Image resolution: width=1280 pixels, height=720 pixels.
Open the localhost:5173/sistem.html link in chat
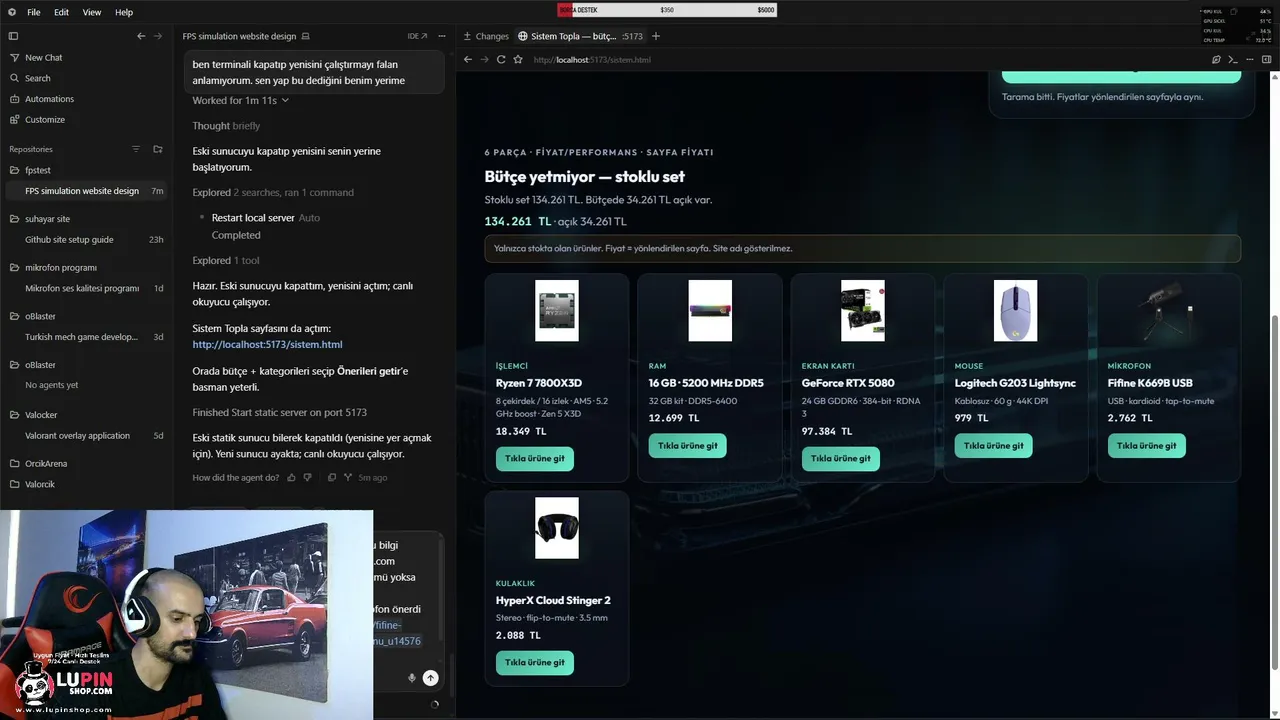point(267,344)
